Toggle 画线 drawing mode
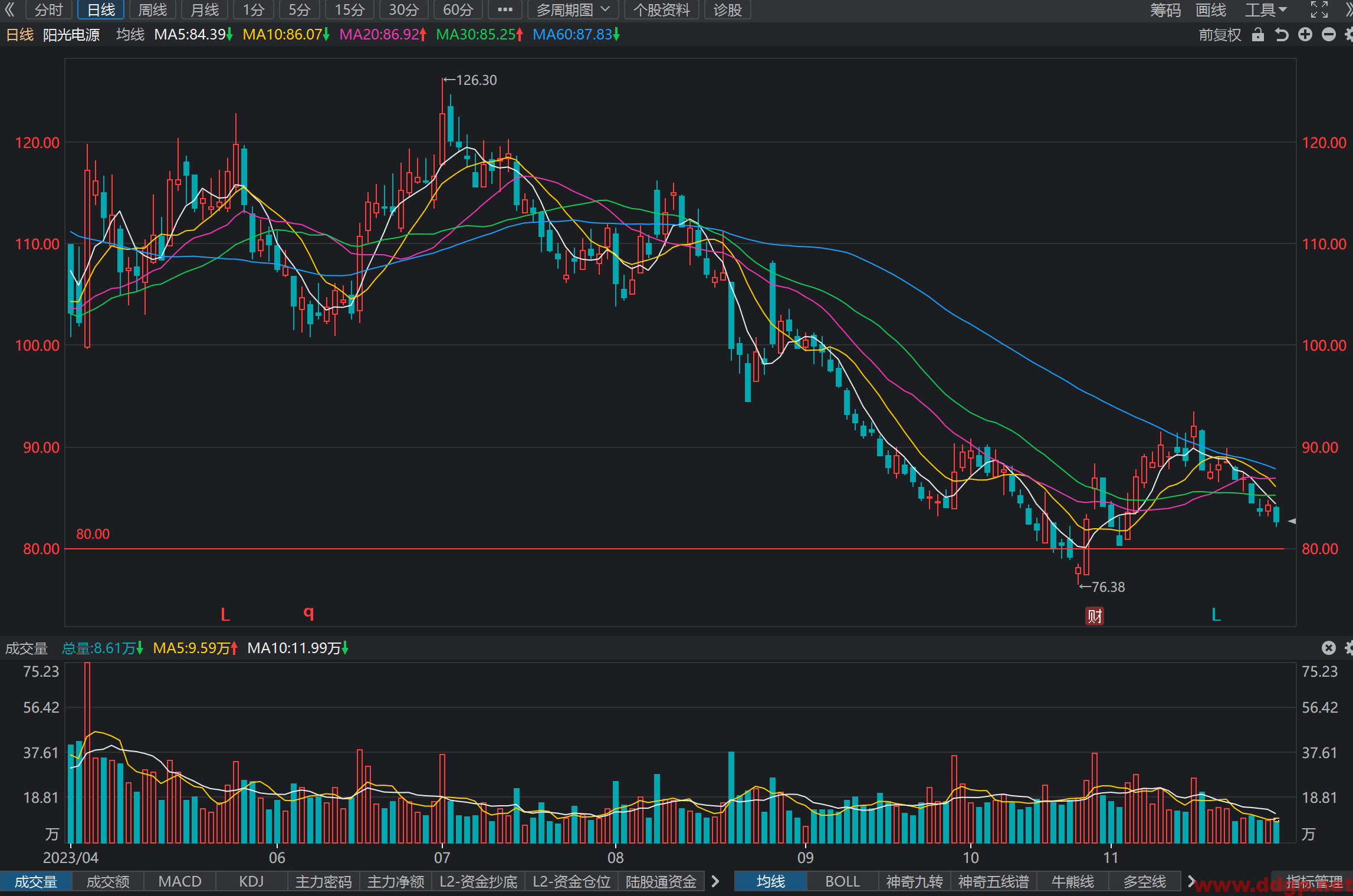The height and width of the screenshot is (896, 1353). pos(1211,10)
